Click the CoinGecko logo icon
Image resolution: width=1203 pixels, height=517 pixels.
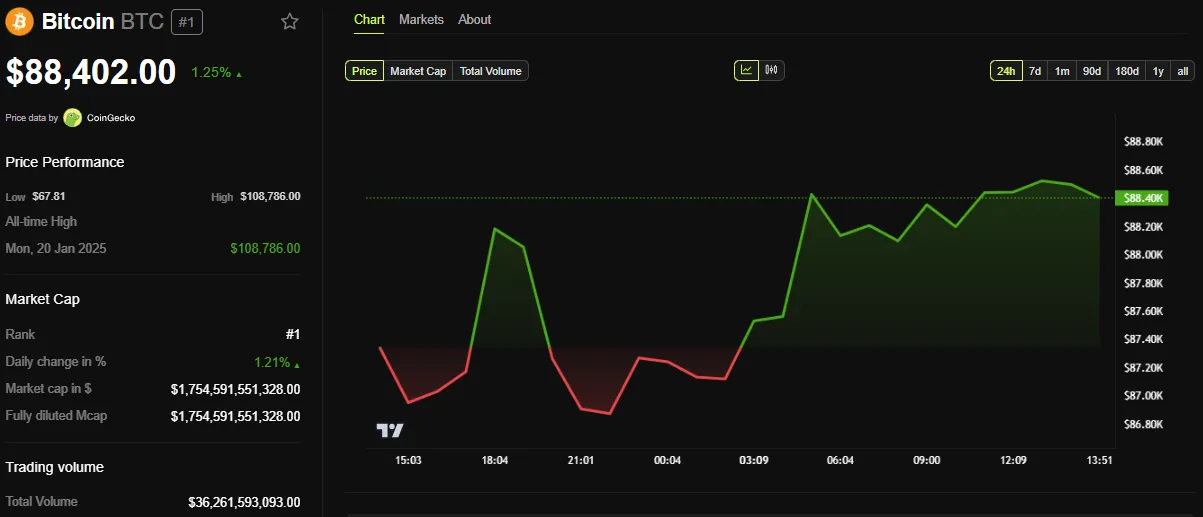(72, 118)
